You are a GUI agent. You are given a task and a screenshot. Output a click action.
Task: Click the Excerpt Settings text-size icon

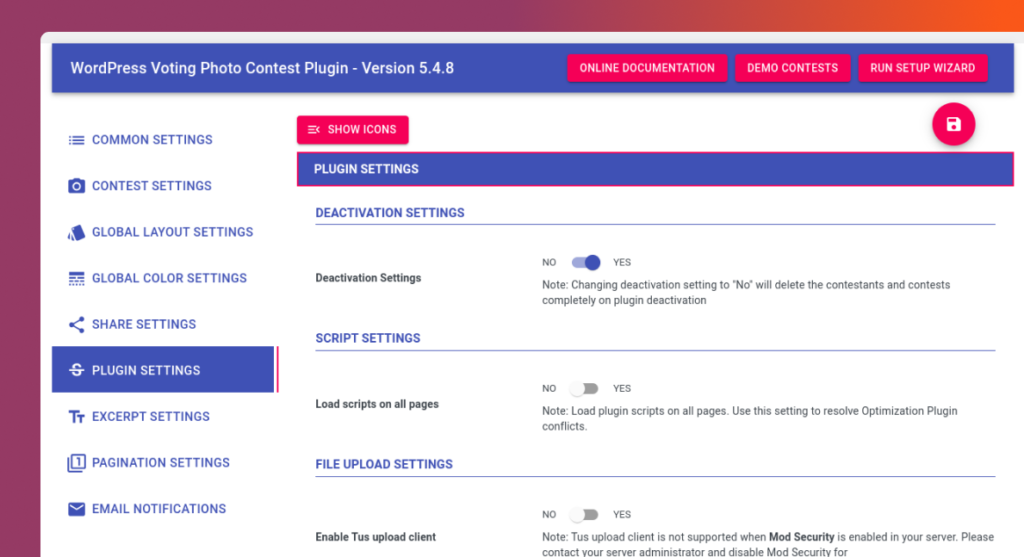coord(76,416)
